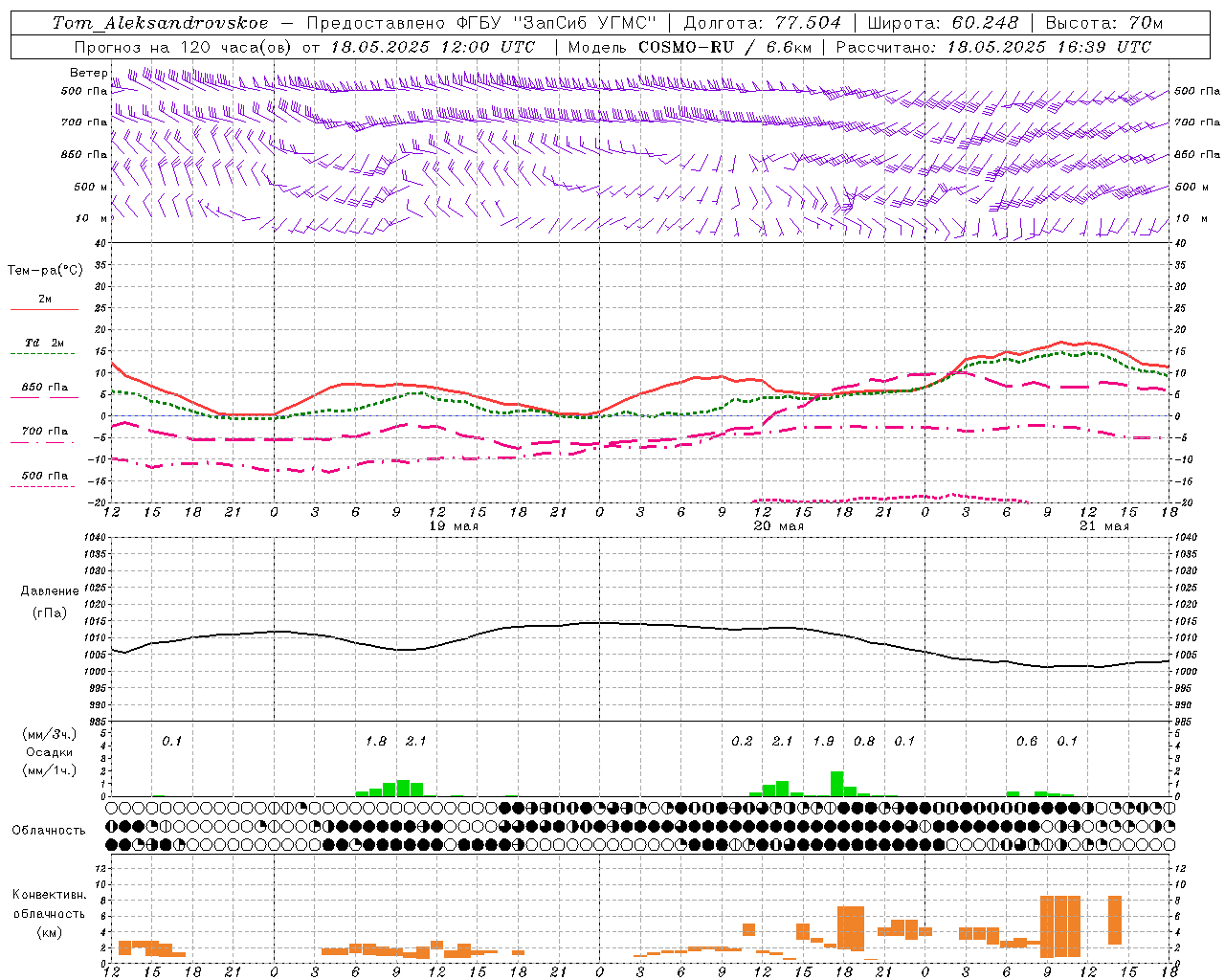The image size is (1225, 980).
Task: Click the Осадки precipitation label
Action: (x=49, y=752)
